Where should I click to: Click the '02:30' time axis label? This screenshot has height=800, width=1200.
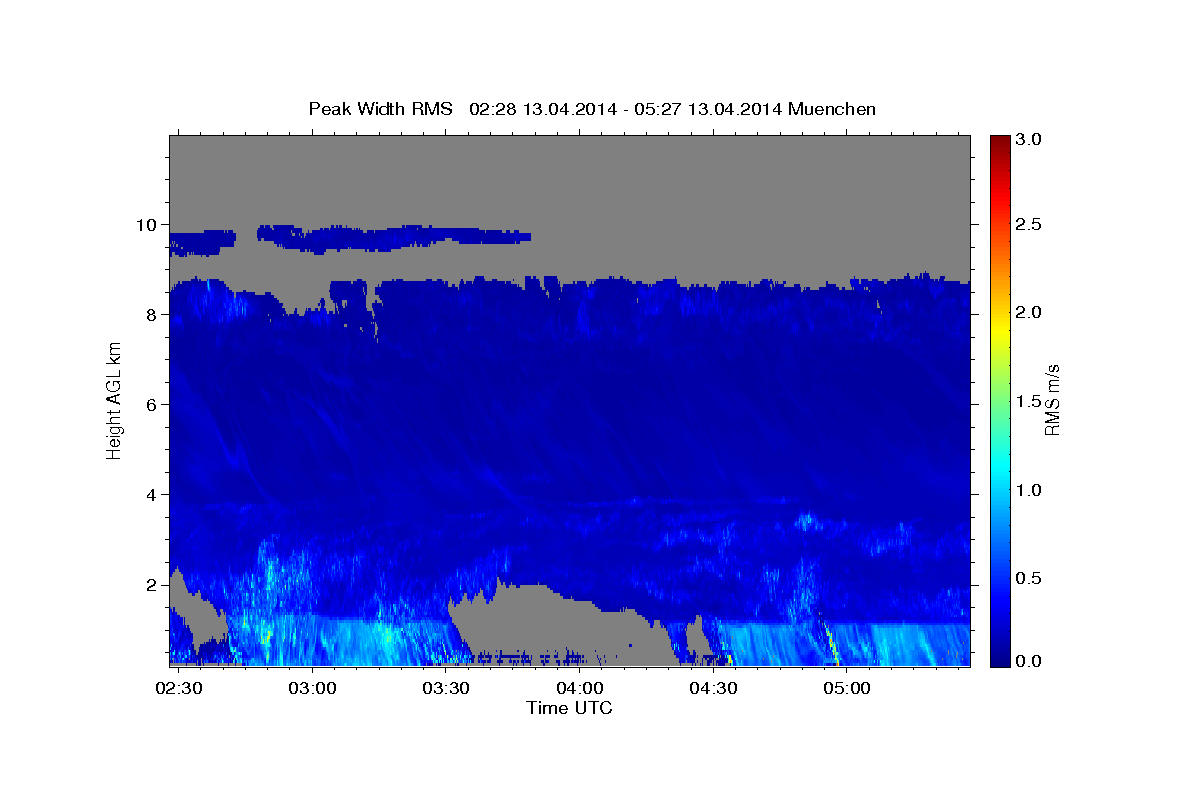180,689
